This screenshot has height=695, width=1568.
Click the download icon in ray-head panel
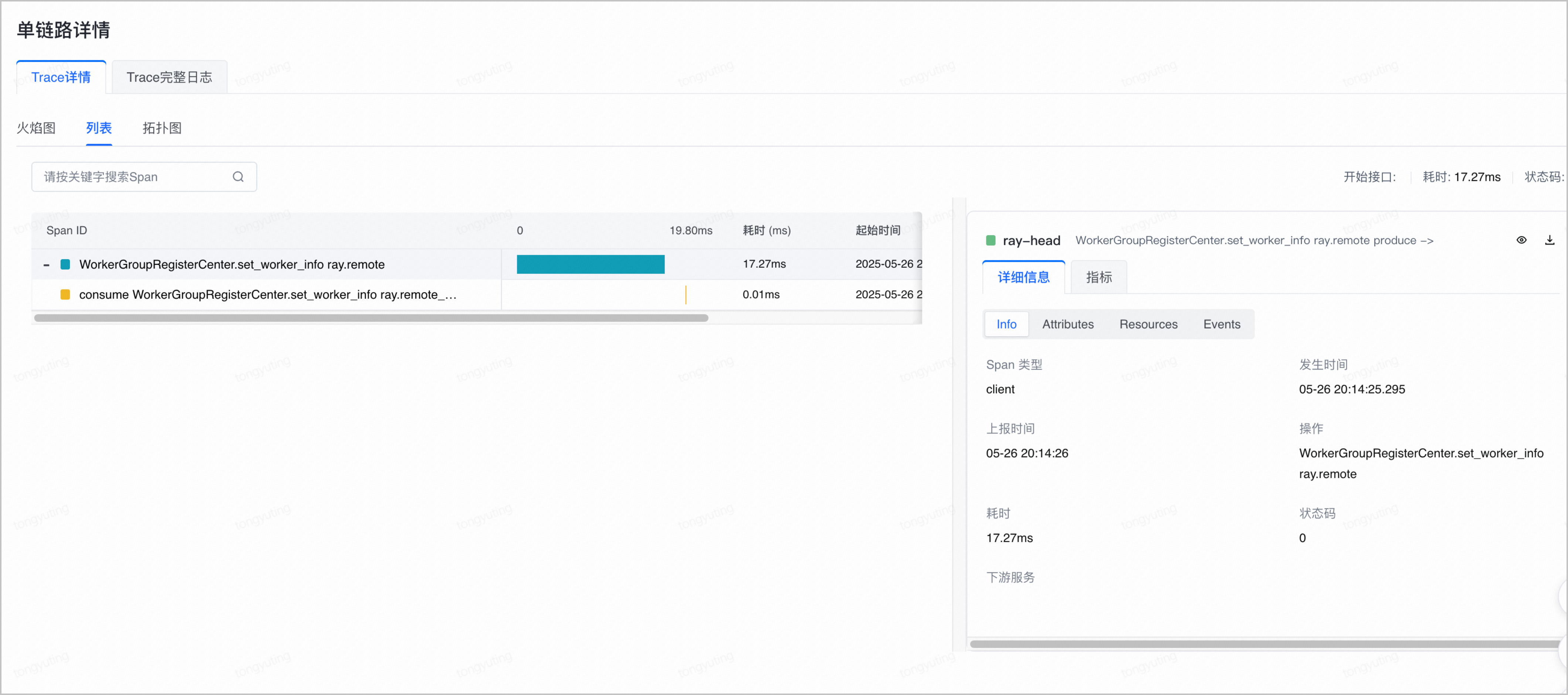tap(1550, 240)
